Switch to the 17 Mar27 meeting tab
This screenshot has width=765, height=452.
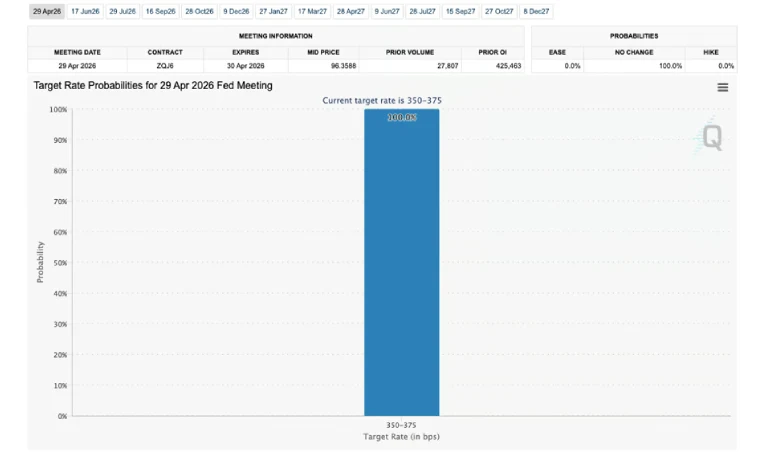point(311,12)
